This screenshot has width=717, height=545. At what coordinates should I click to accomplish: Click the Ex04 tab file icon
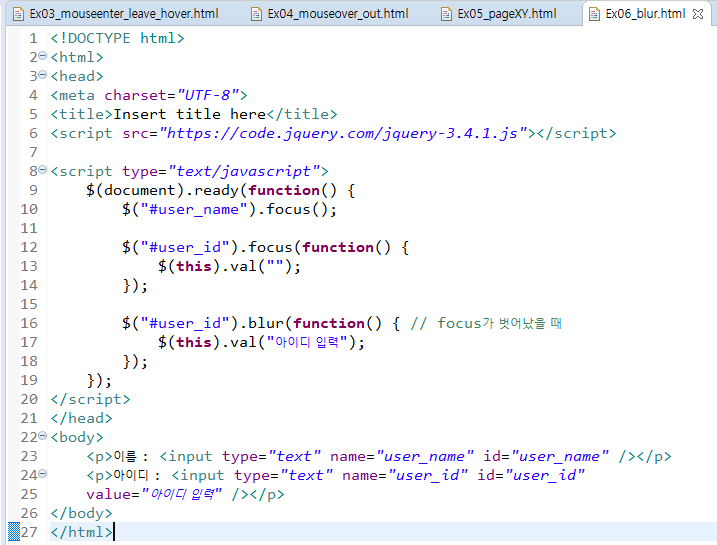257,14
